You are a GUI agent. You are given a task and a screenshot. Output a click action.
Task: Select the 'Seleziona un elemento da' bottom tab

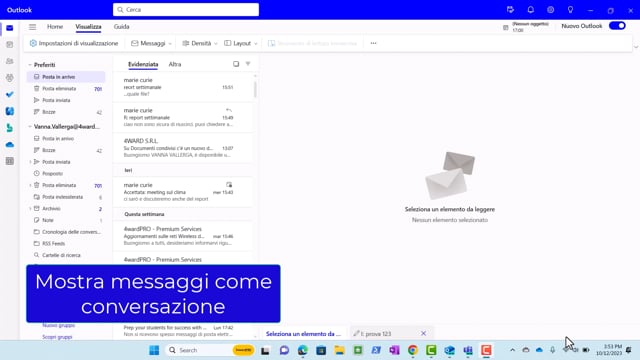coord(303,333)
